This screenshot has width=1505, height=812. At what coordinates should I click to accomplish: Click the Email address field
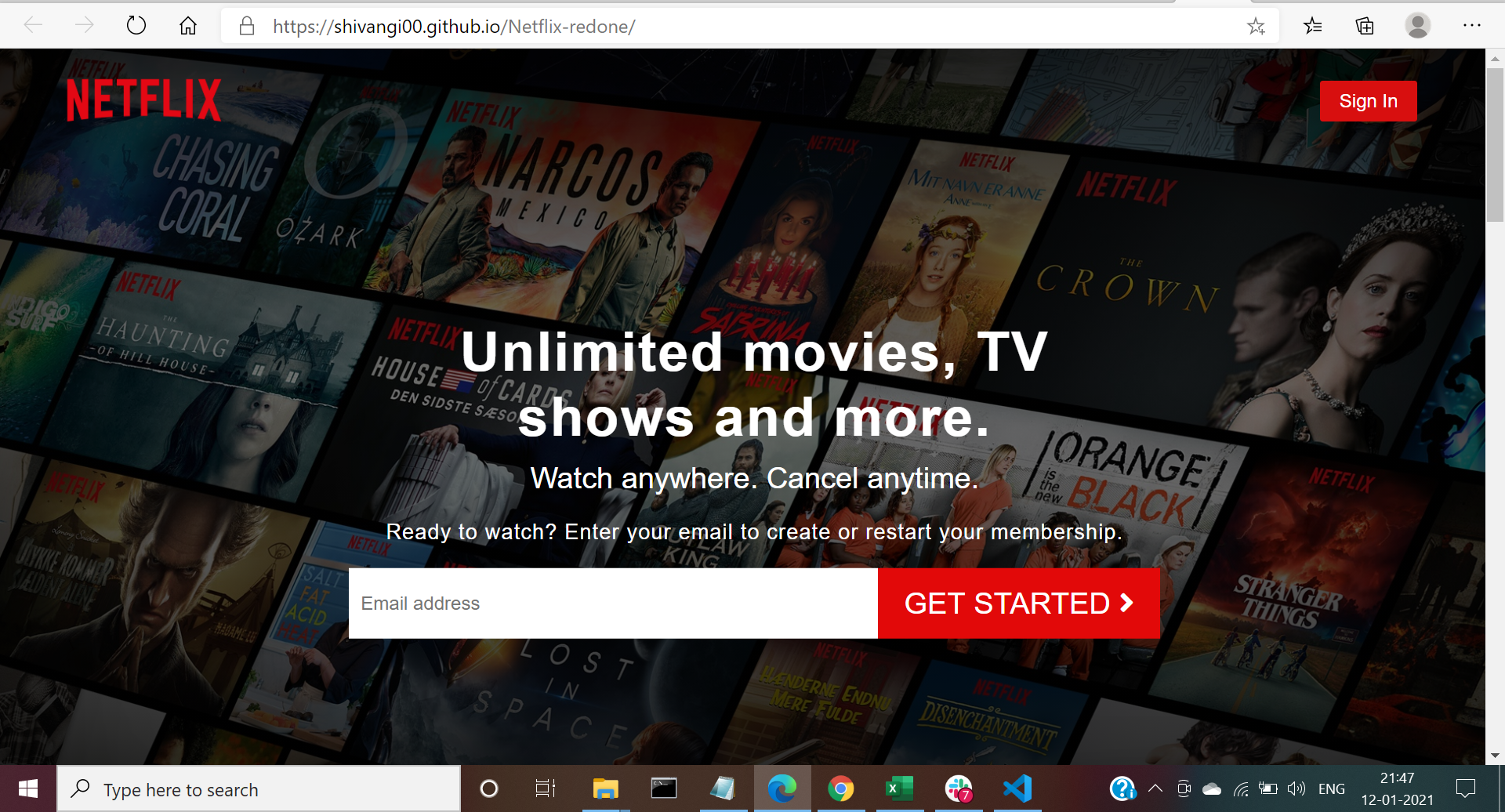coord(613,604)
